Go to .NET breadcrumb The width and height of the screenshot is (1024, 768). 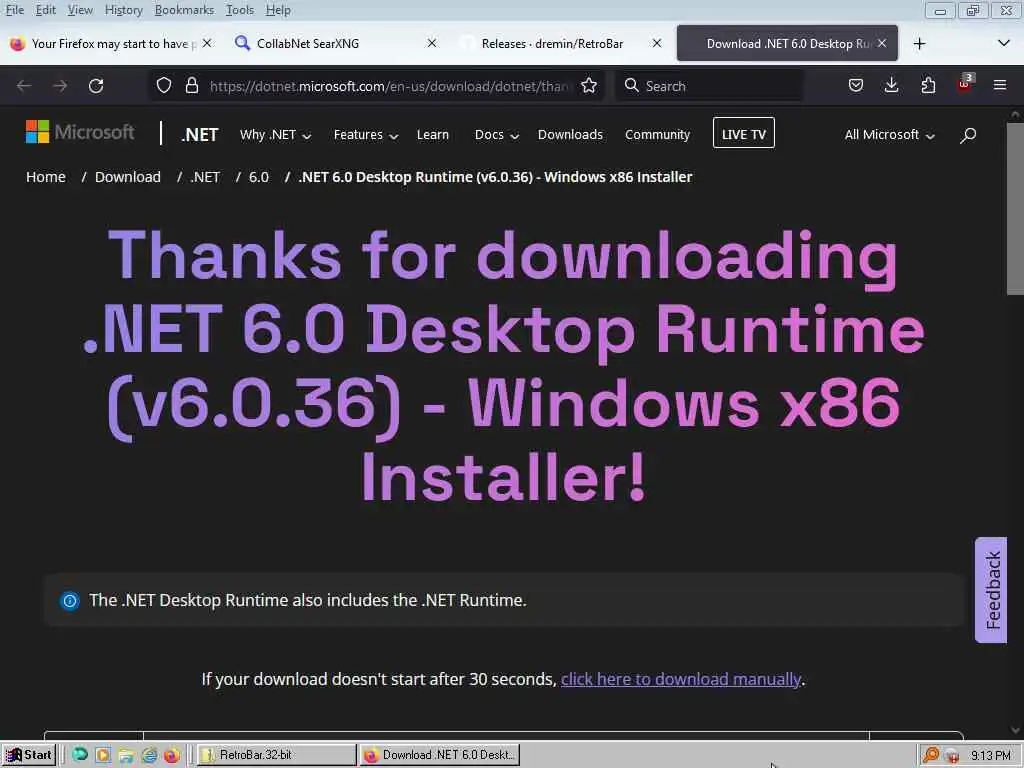pos(204,177)
